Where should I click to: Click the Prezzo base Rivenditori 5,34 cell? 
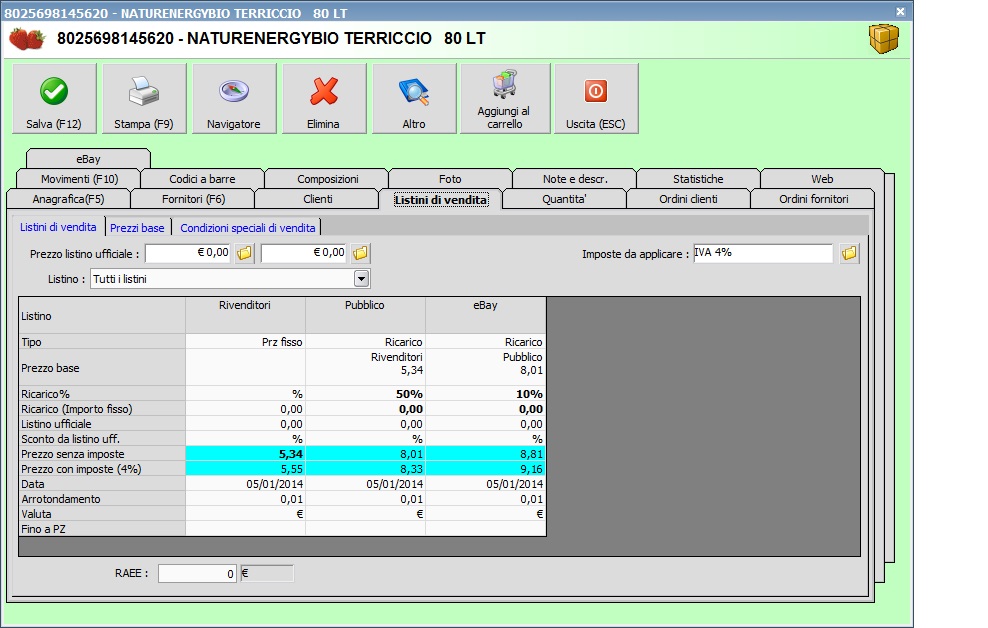[365, 367]
